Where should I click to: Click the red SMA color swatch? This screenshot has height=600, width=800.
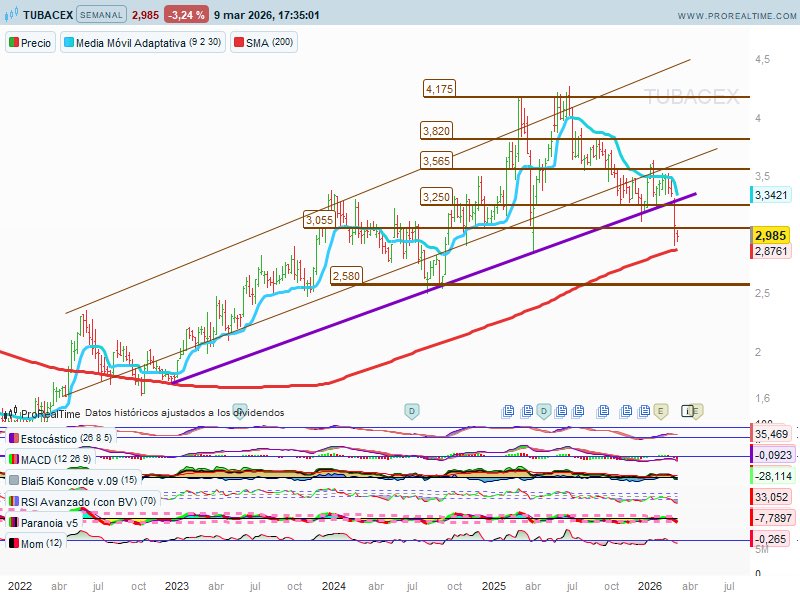point(239,42)
